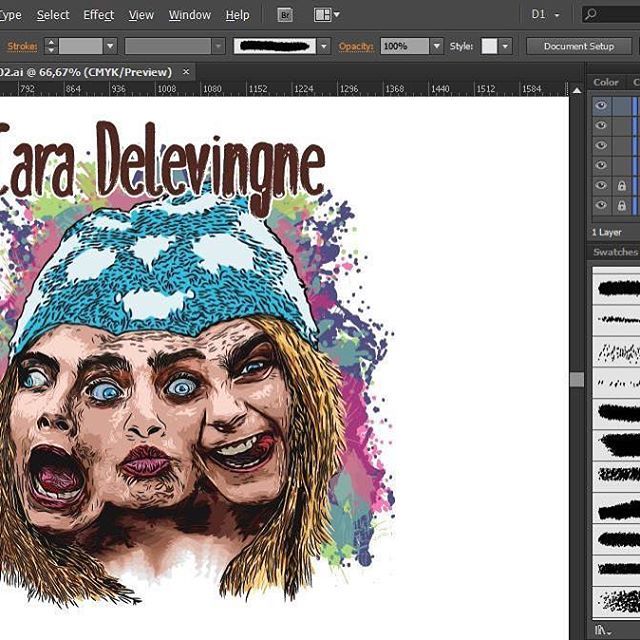This screenshot has width=640, height=640.
Task: Close the document tab
Action: tap(186, 72)
